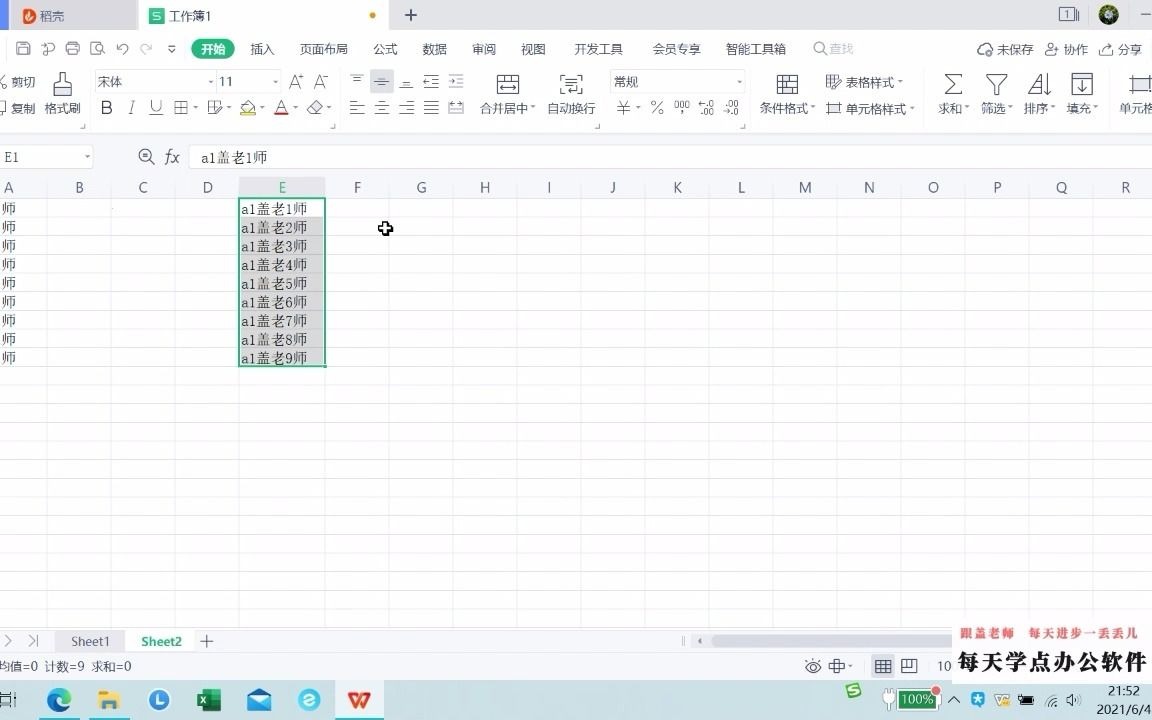The image size is (1152, 720).
Task: Click the add new sheet plus button
Action: (206, 641)
